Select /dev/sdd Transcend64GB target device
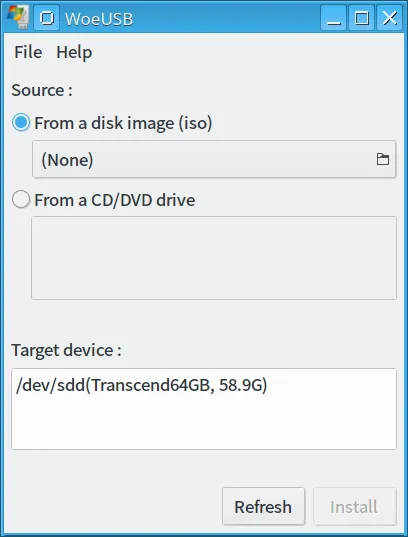This screenshot has height=537, width=408. [141, 385]
